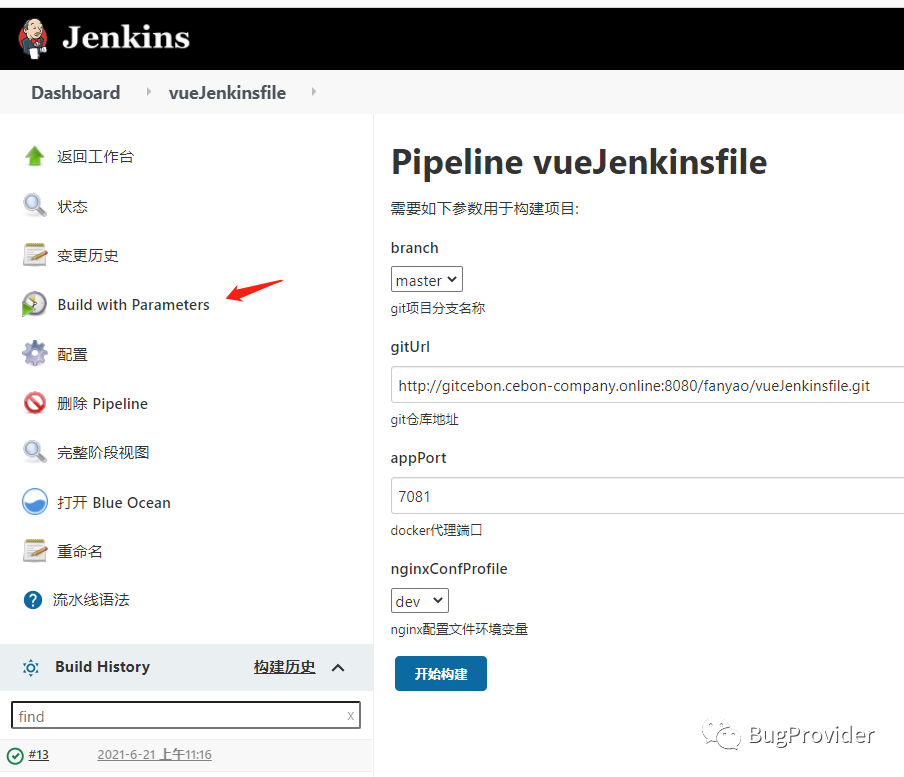Click the green up-arrow 返回工作台 icon

pos(35,156)
